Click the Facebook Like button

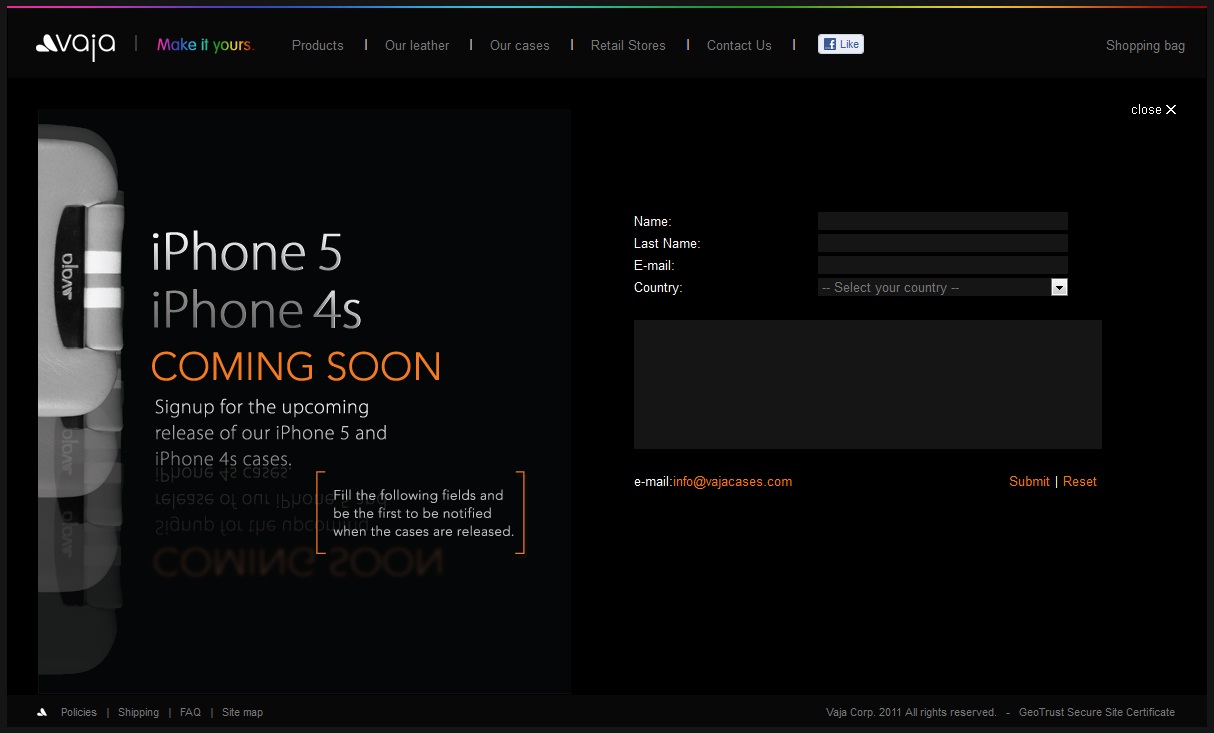tap(841, 44)
